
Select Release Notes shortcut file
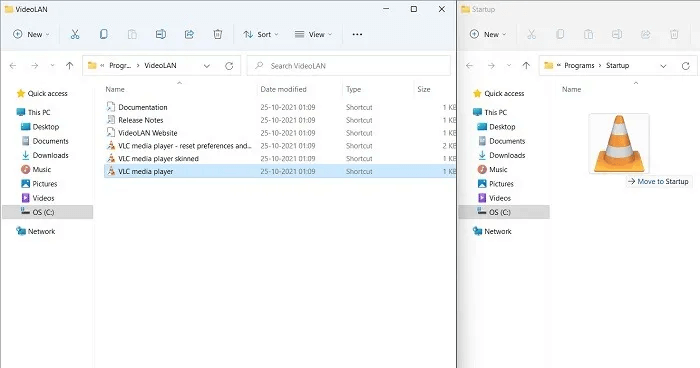tap(141, 120)
